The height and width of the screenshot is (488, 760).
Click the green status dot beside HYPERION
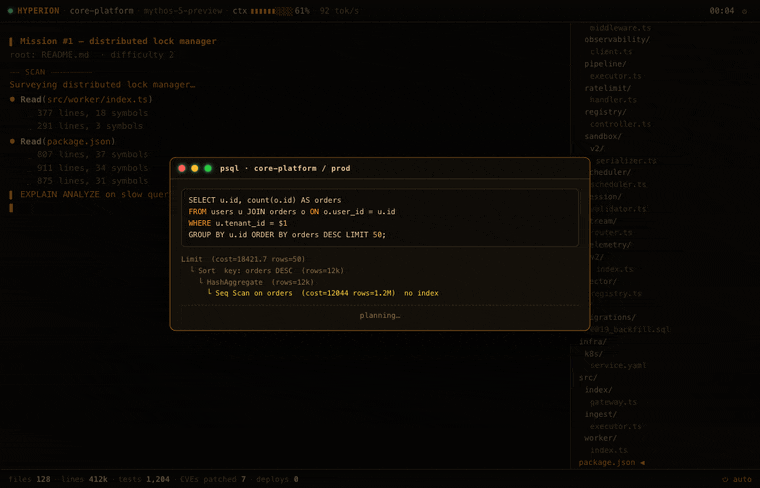pos(10,11)
